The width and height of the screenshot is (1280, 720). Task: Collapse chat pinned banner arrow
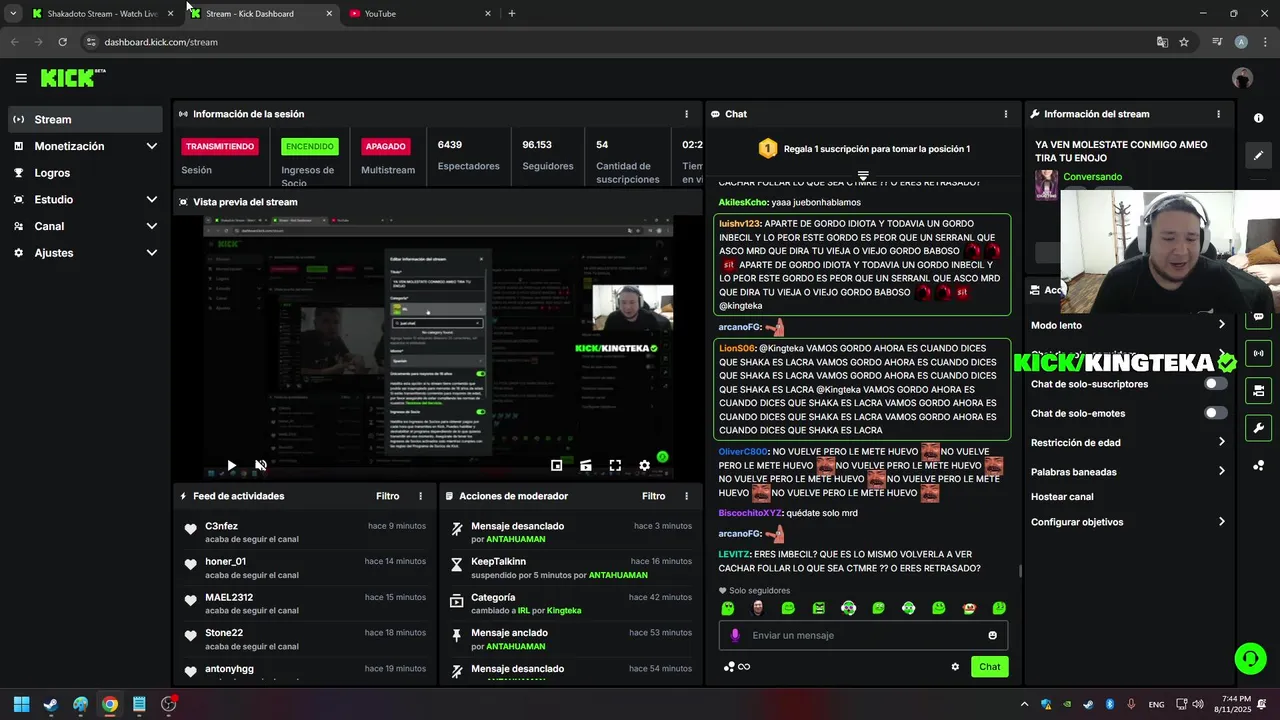[863, 175]
